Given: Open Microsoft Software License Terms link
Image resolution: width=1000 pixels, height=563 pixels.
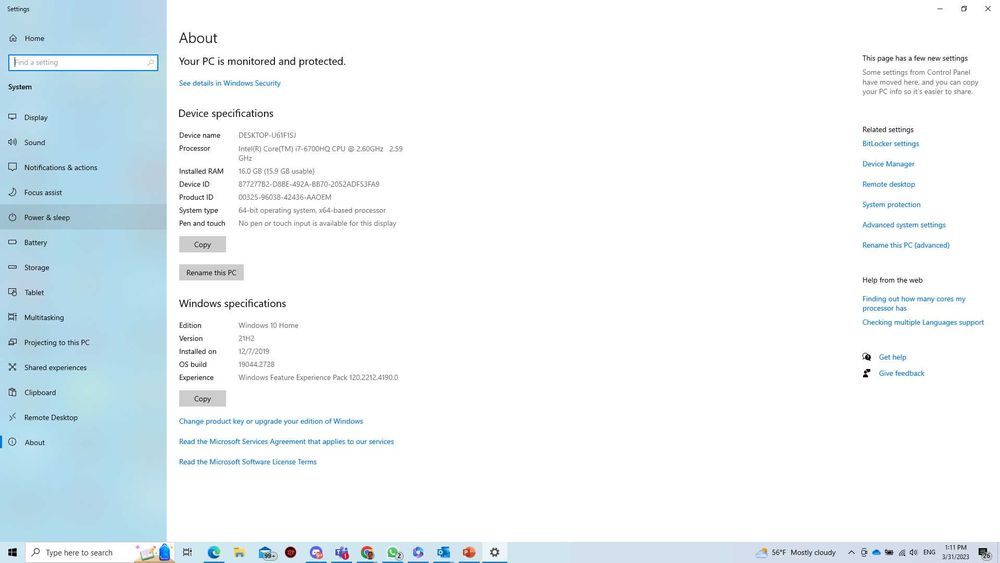Looking at the screenshot, I should tap(247, 462).
